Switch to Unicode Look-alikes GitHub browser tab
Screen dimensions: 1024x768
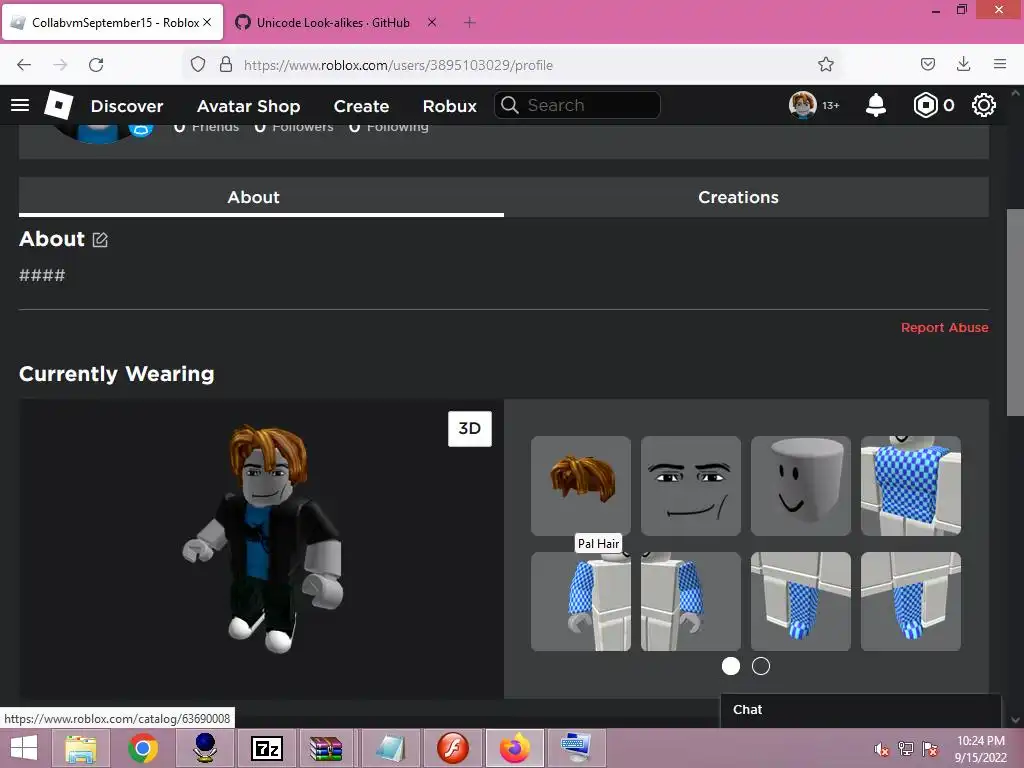[333, 22]
